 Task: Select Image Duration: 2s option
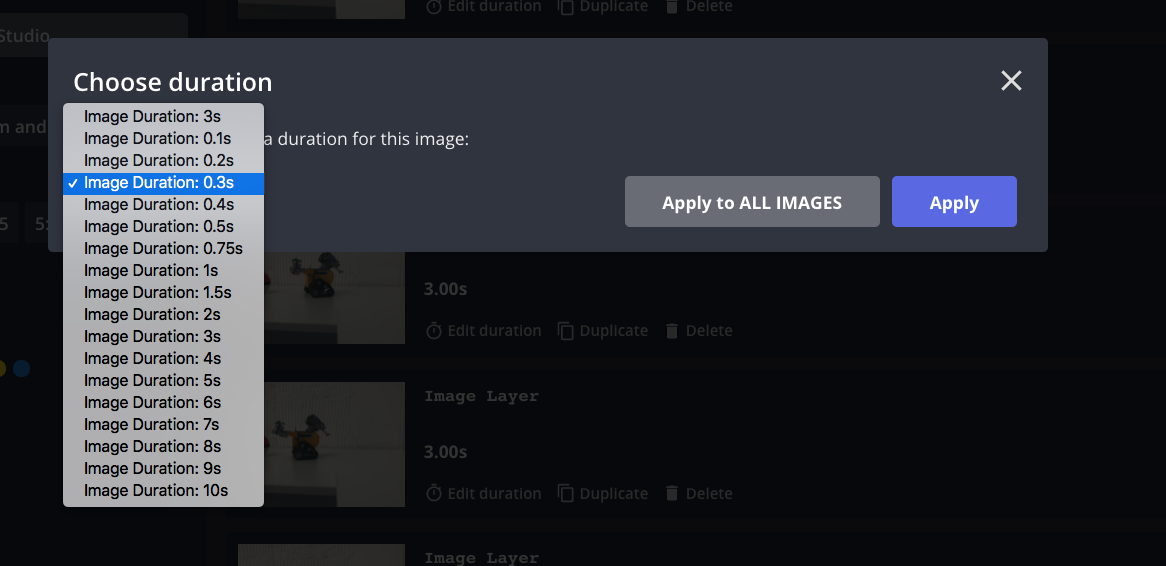pos(164,315)
